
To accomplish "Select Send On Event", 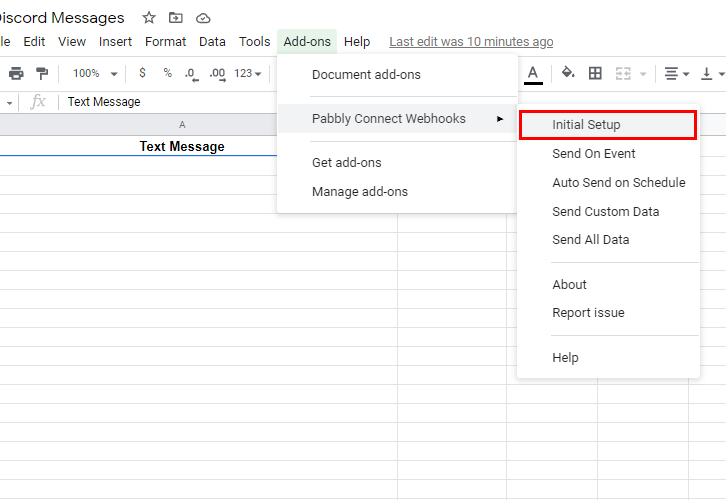I will [608, 154].
